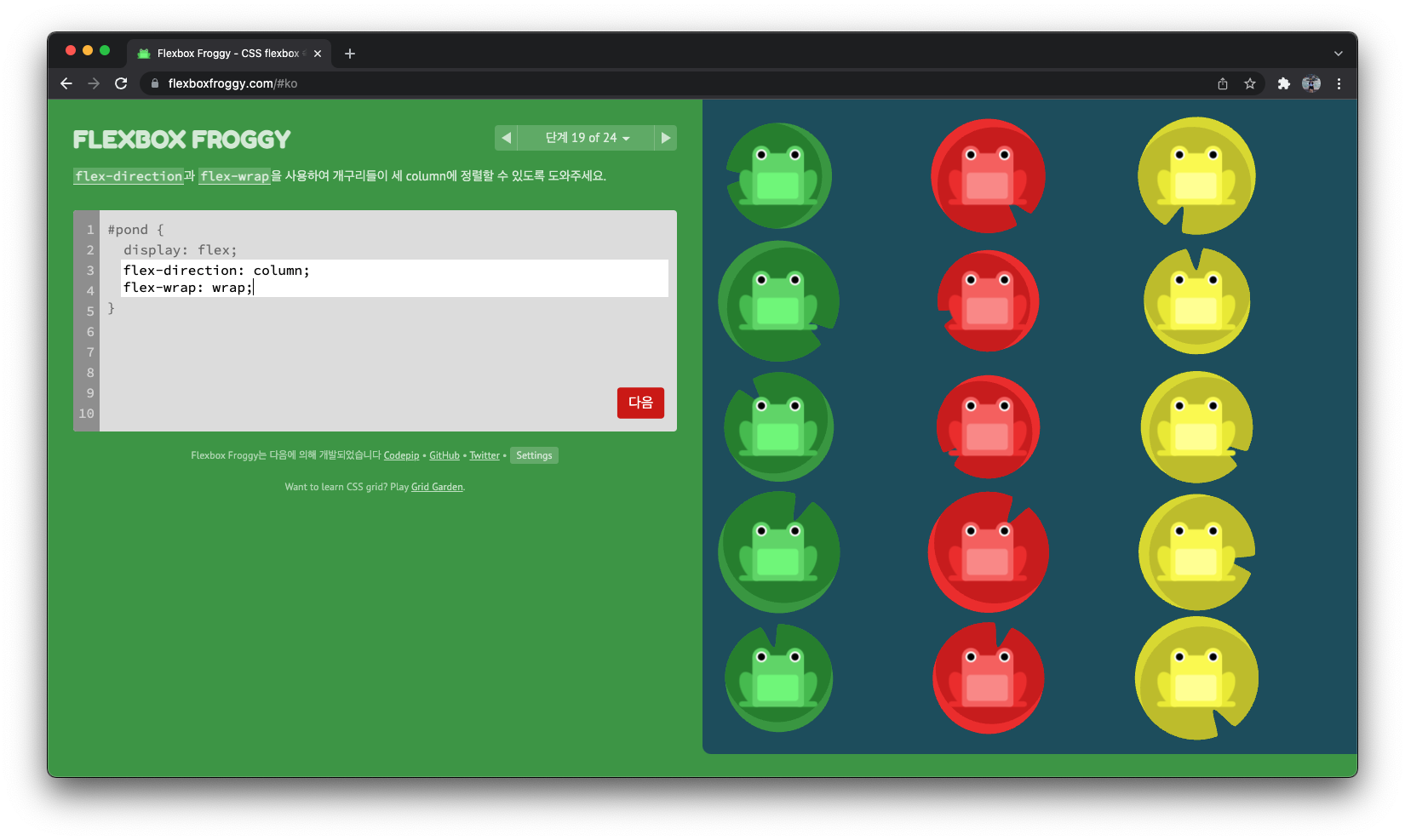Screen dimensions: 1405x840
Task: Open the Twitter link
Action: 485,455
